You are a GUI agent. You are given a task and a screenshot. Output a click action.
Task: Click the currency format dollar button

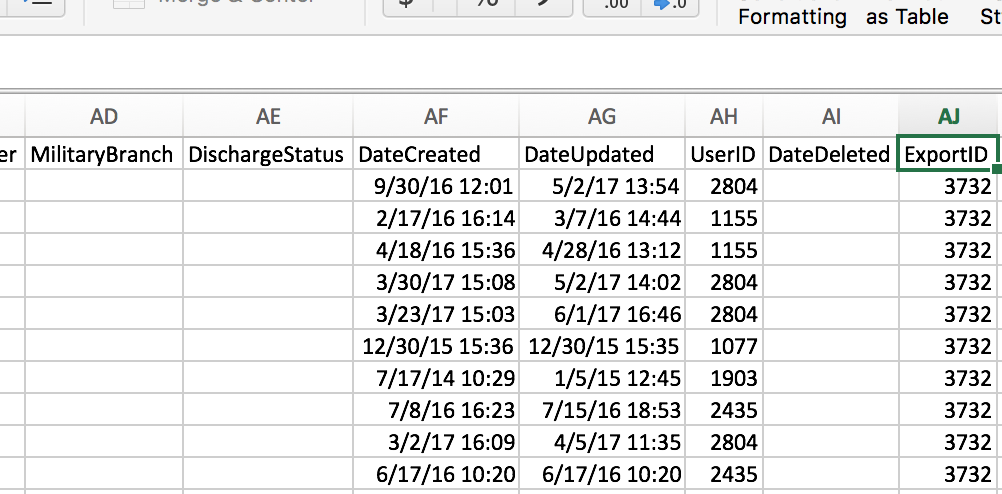tap(408, 5)
